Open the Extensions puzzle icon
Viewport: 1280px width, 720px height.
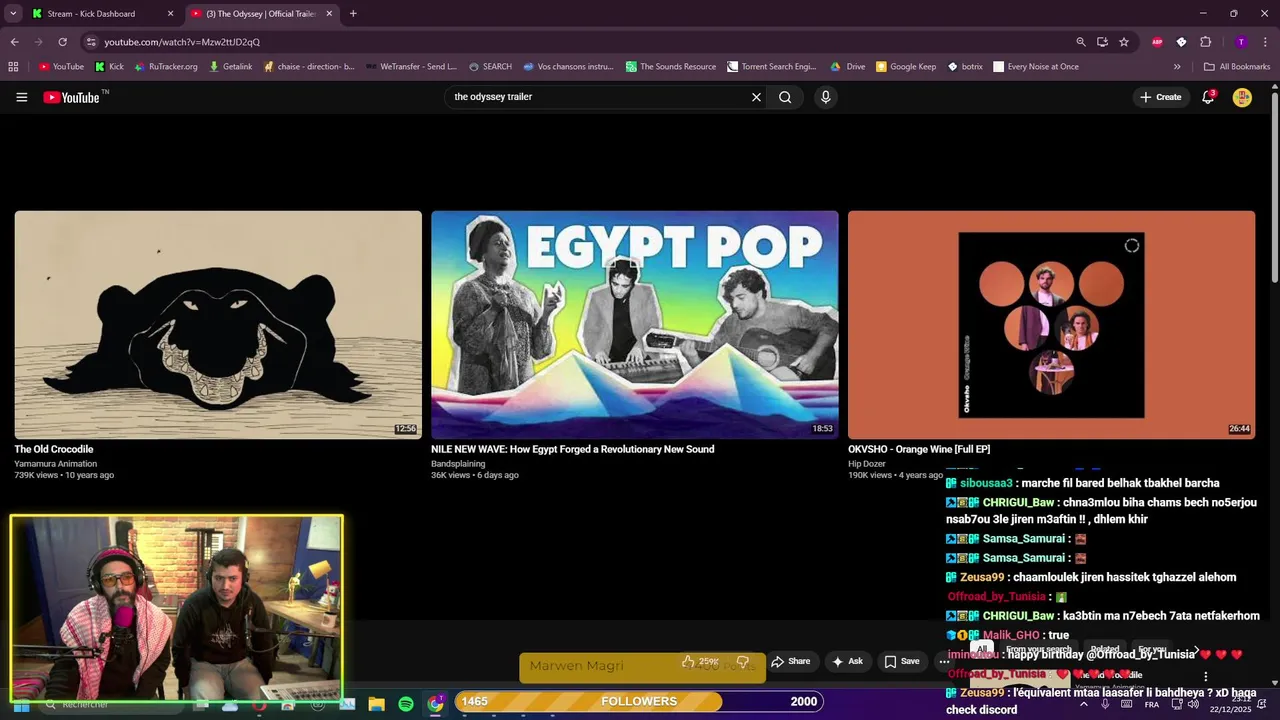click(1205, 42)
